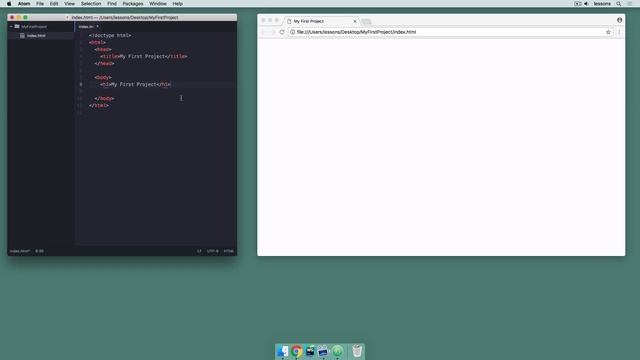
Task: Click the screen mirroring icon in menu bar
Action: 578,4
